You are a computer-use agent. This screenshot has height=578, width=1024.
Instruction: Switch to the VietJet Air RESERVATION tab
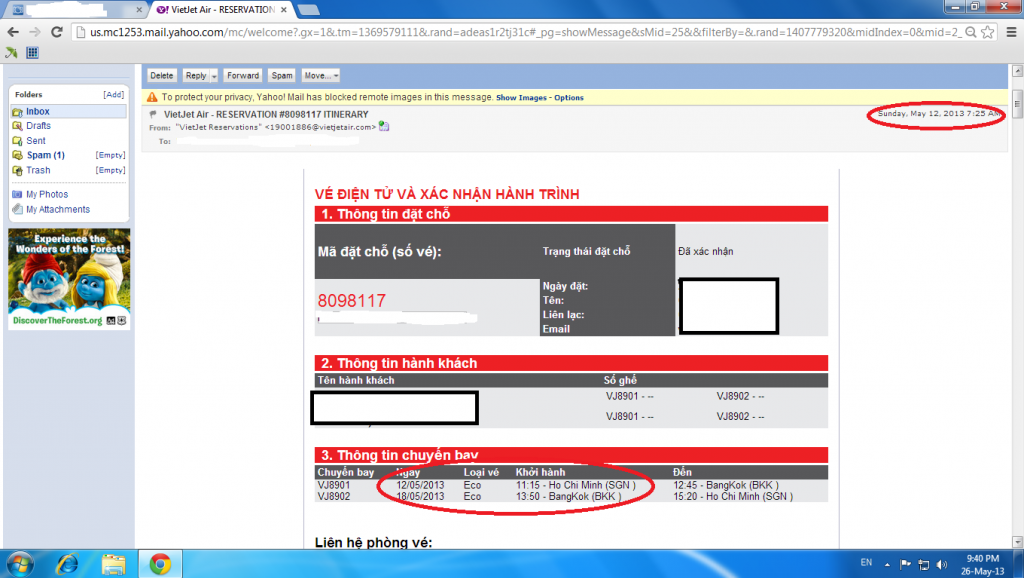click(x=223, y=10)
